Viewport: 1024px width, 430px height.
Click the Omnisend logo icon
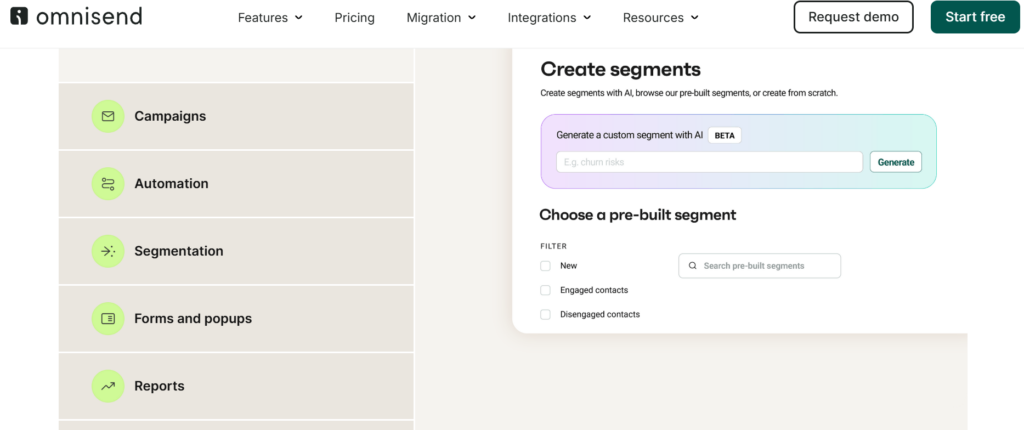pos(19,16)
